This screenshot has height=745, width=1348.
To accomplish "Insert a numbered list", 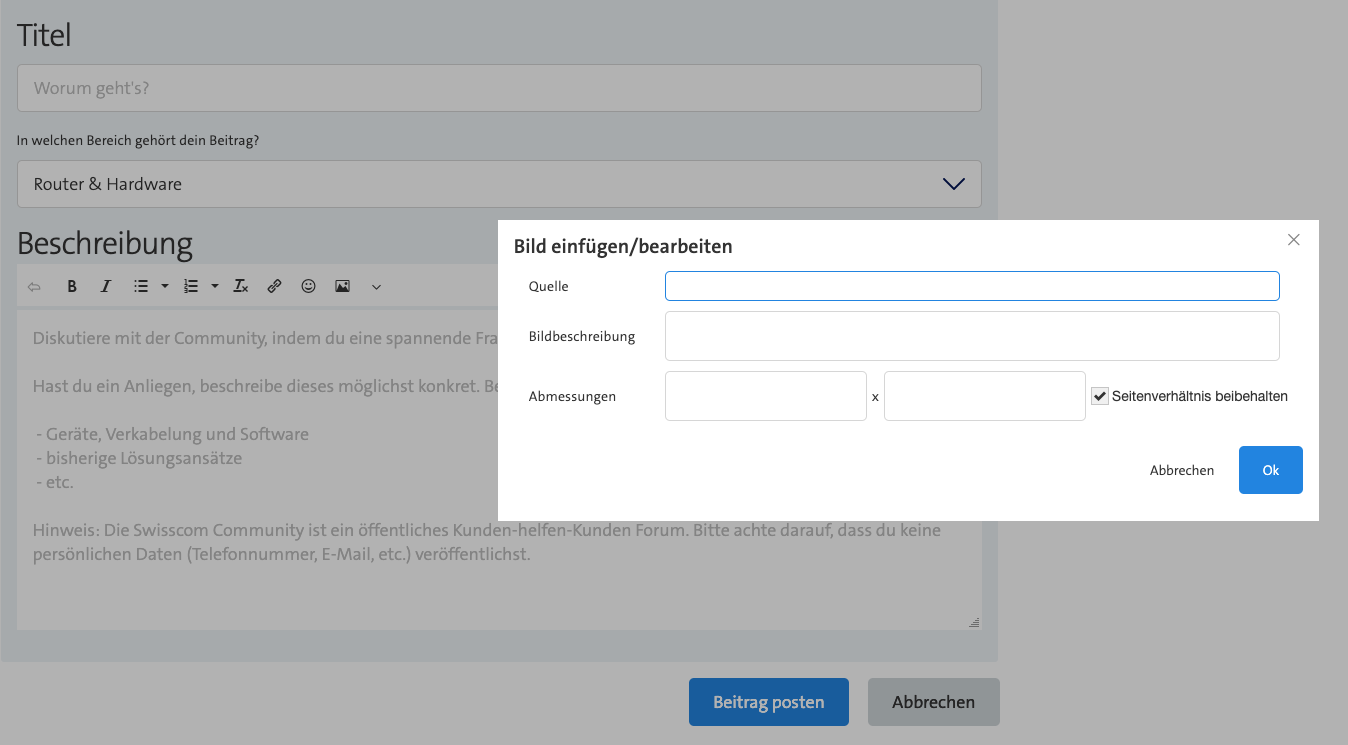I will [191, 287].
